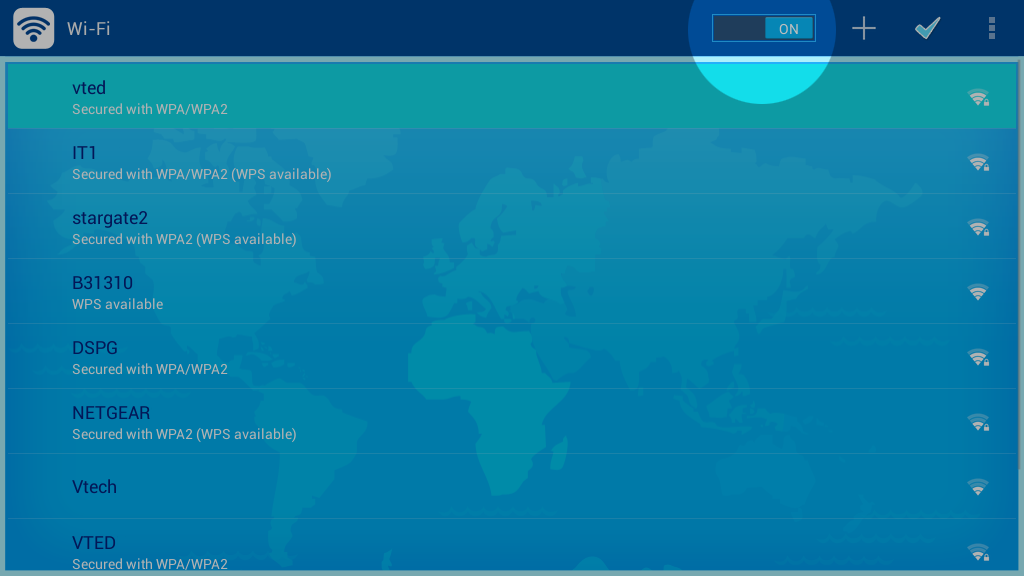
Task: Click the Wi-Fi title text
Action: click(x=88, y=29)
